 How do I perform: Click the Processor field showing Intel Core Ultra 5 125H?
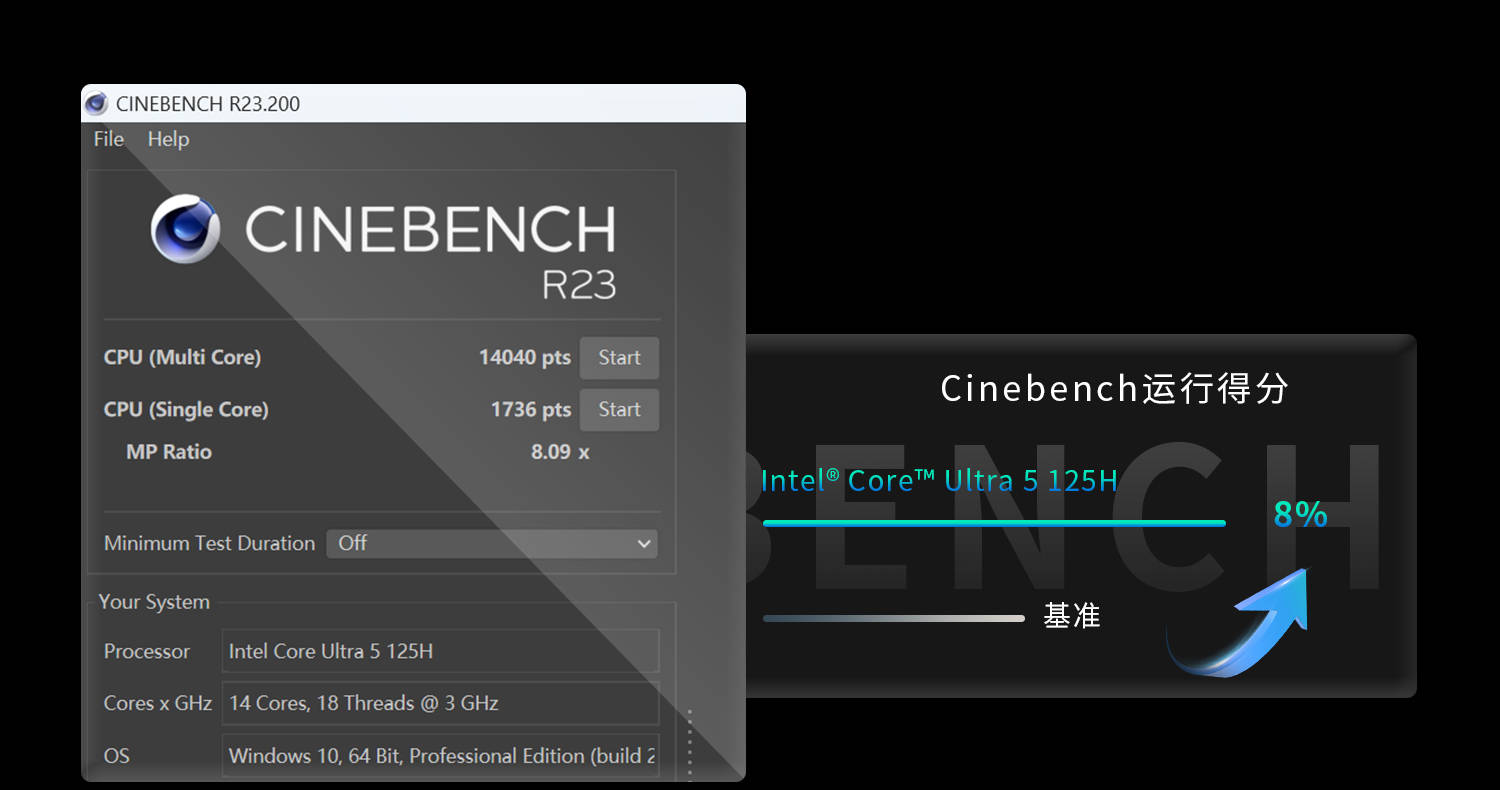pyautogui.click(x=440, y=651)
